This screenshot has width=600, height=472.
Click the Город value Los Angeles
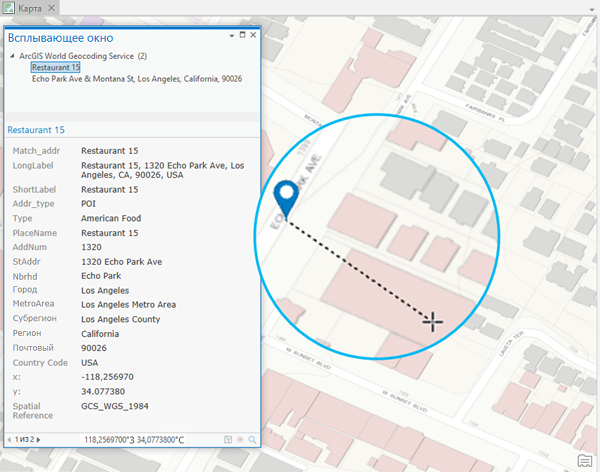[105, 291]
